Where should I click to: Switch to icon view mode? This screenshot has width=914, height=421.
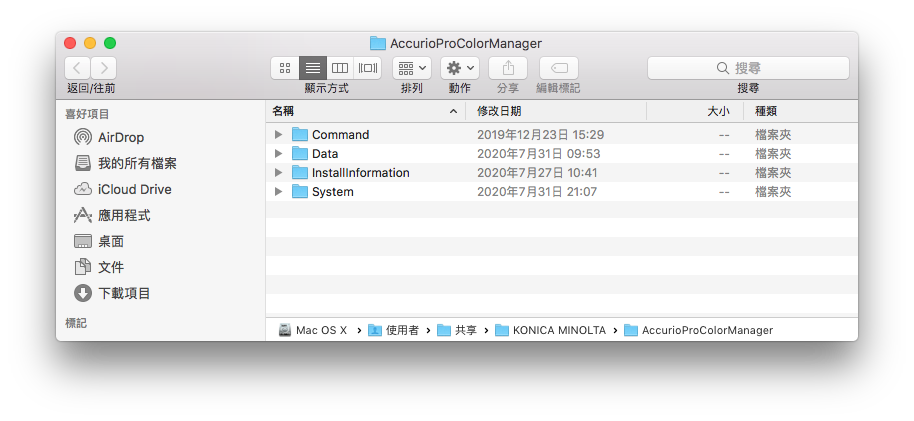coord(285,68)
